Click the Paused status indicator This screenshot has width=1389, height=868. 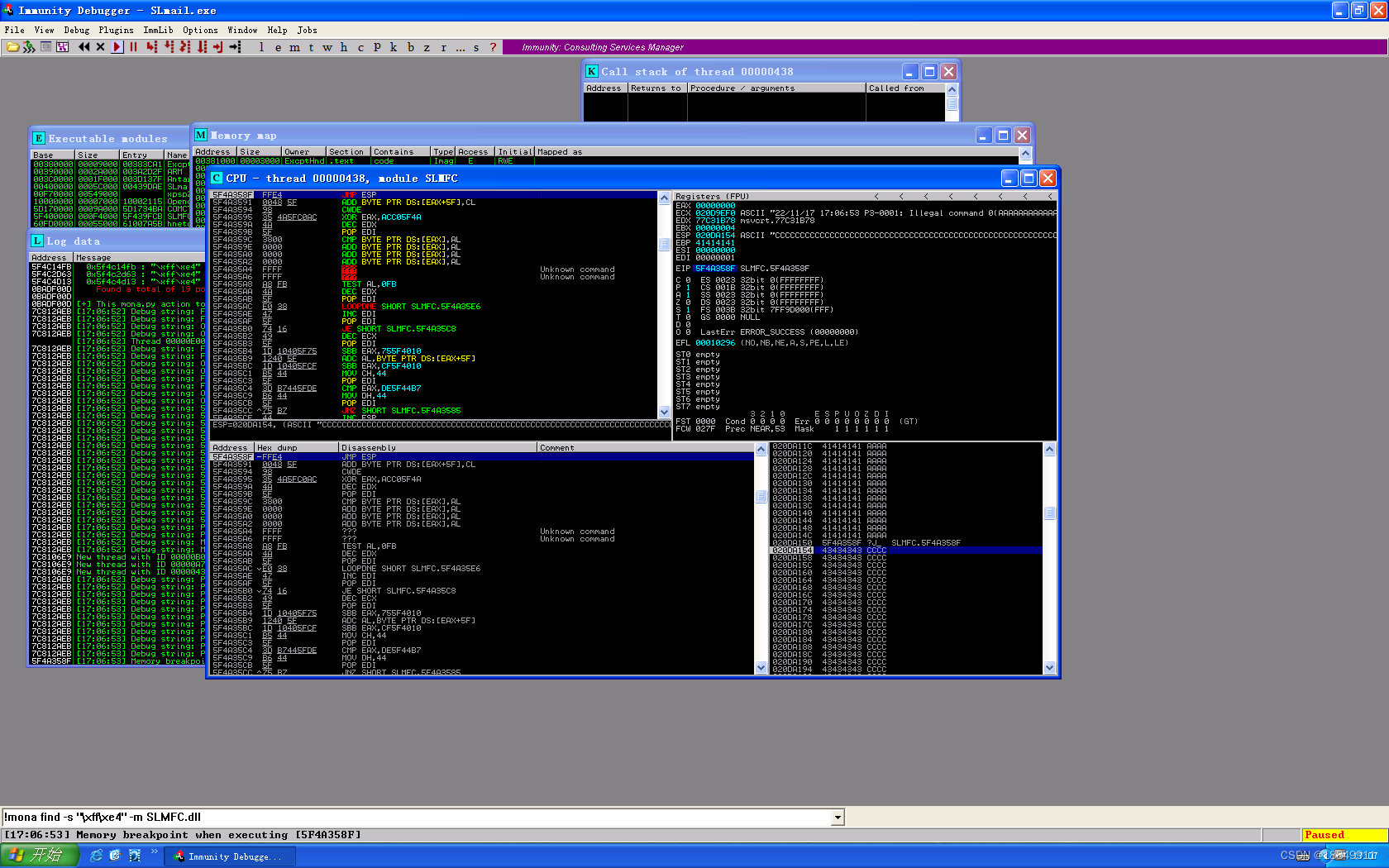(x=1344, y=835)
